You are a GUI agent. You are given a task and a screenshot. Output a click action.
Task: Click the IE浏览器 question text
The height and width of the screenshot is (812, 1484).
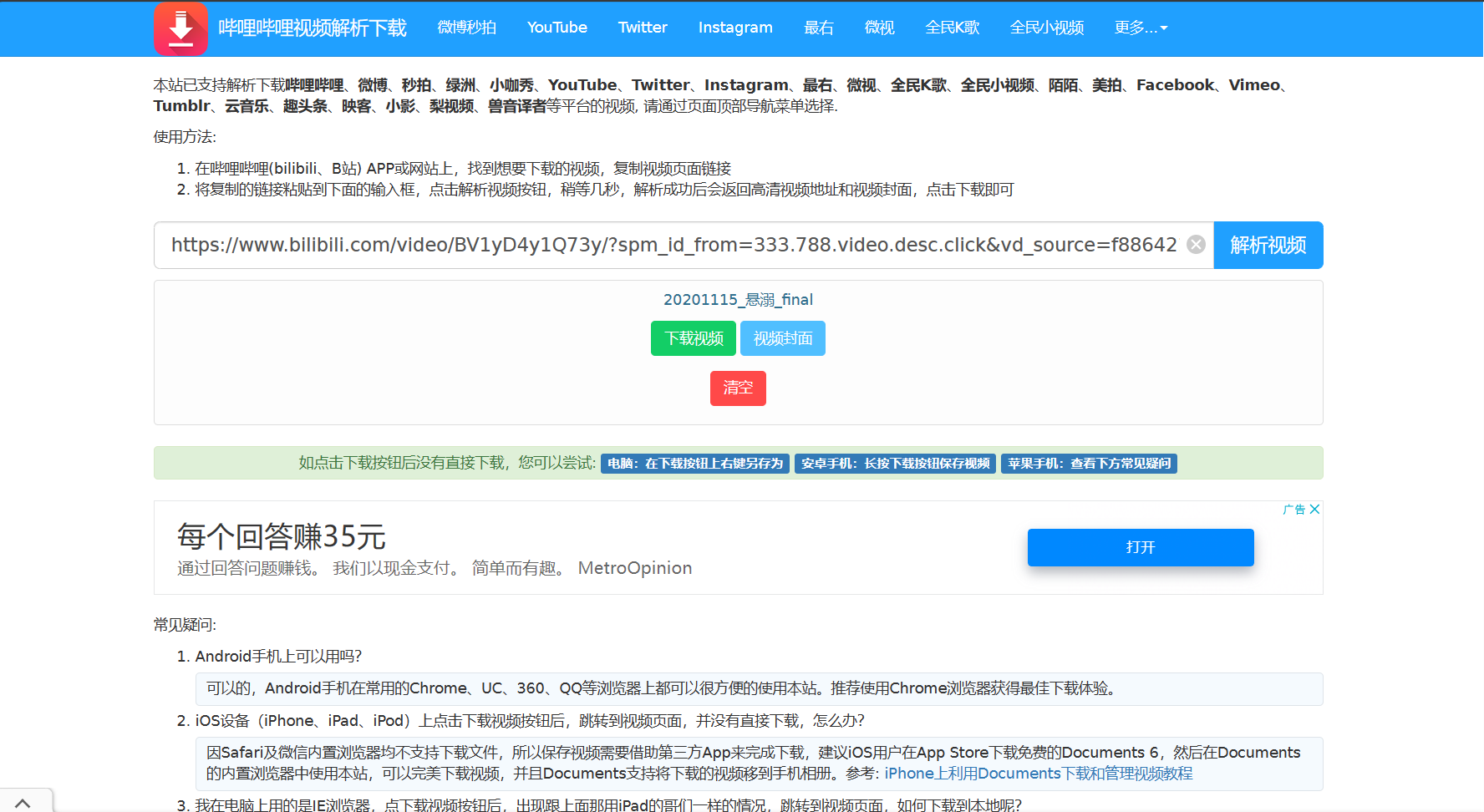coord(608,804)
